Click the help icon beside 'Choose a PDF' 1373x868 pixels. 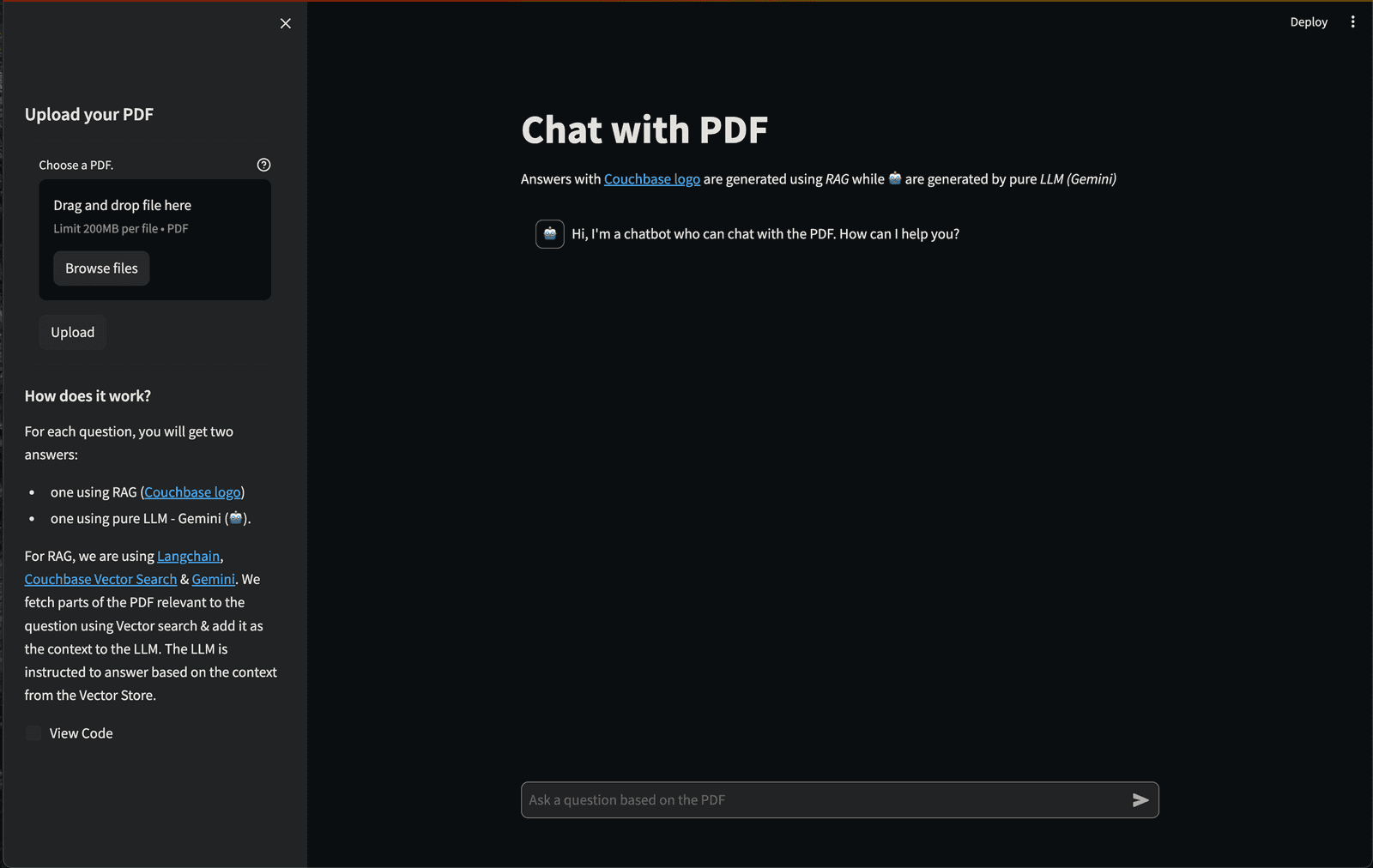263,164
